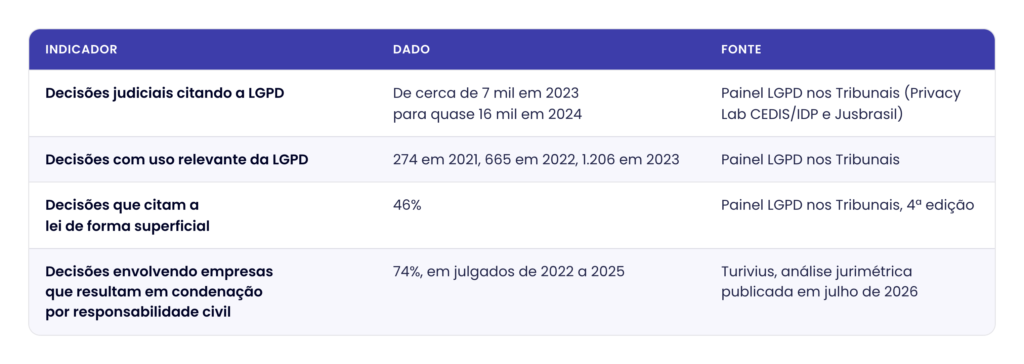Click the FONTE column header
Viewport: 1024px width, 364px height.
(741, 50)
